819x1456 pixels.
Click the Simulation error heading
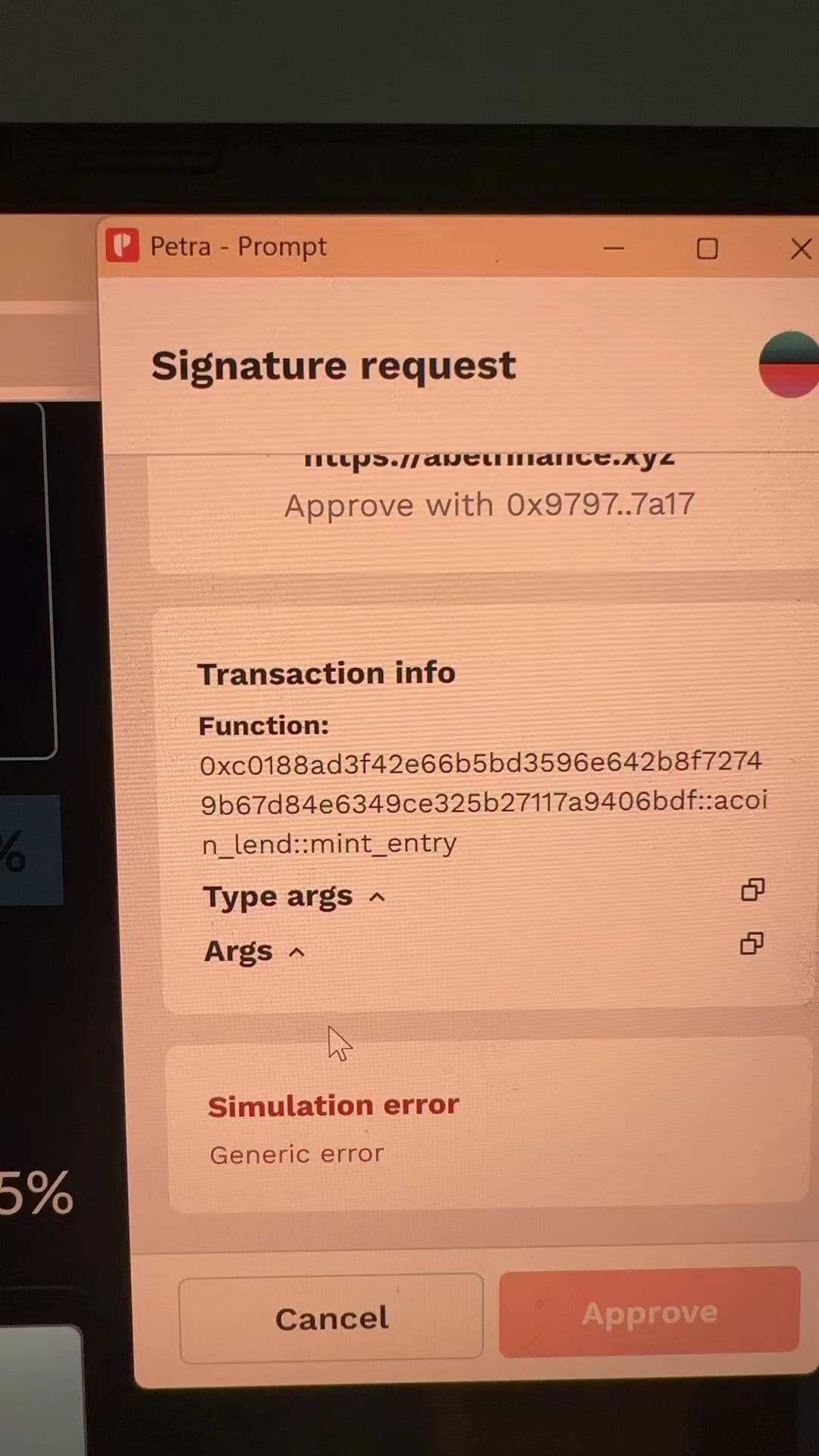[334, 1106]
